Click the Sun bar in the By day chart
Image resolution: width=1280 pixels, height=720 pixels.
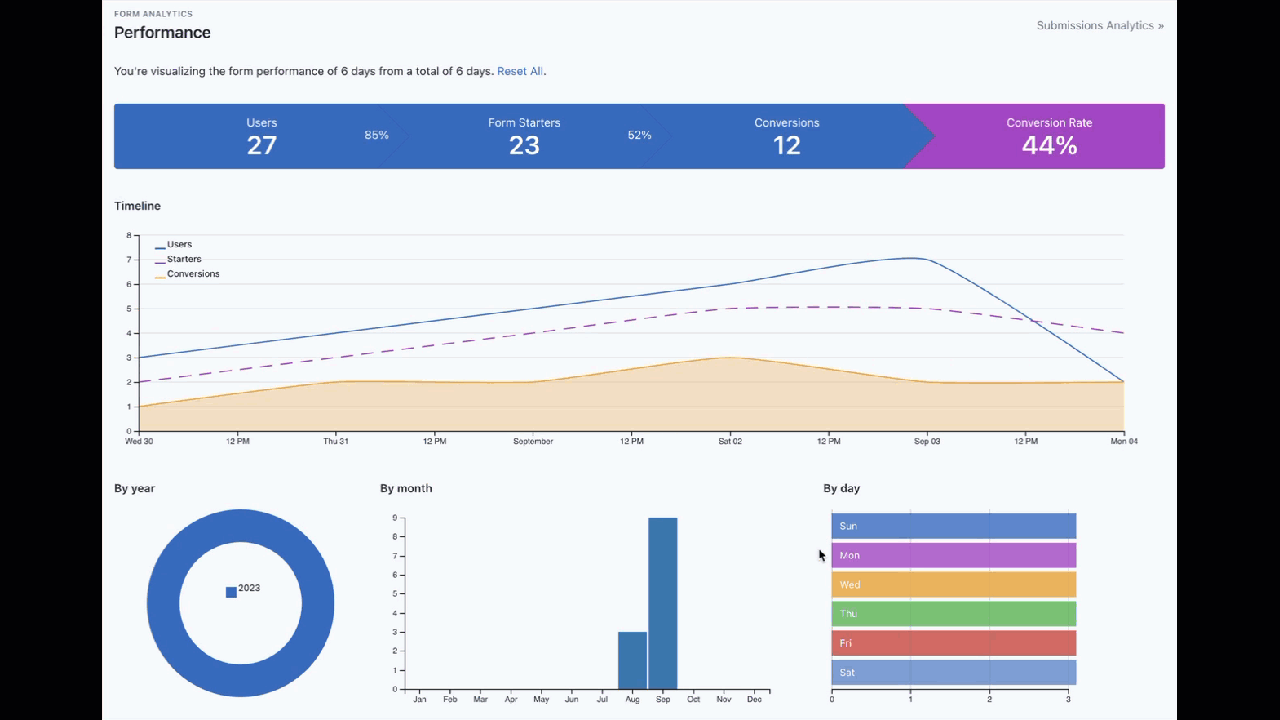pos(953,525)
